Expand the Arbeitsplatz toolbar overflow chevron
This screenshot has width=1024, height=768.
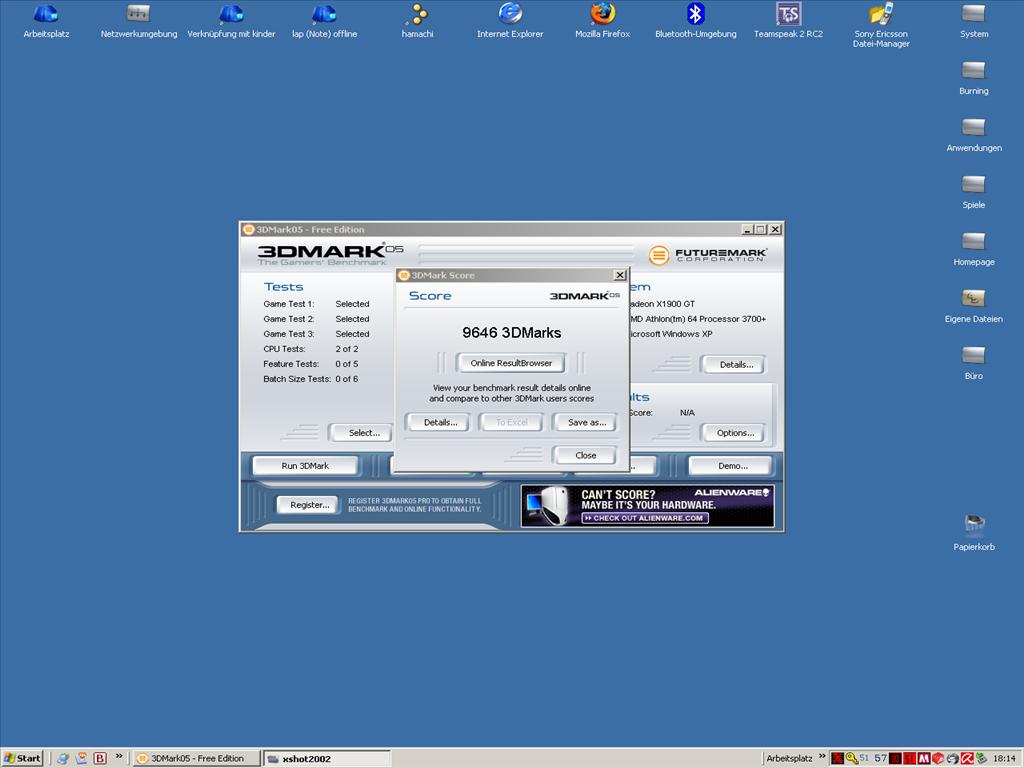tap(822, 756)
